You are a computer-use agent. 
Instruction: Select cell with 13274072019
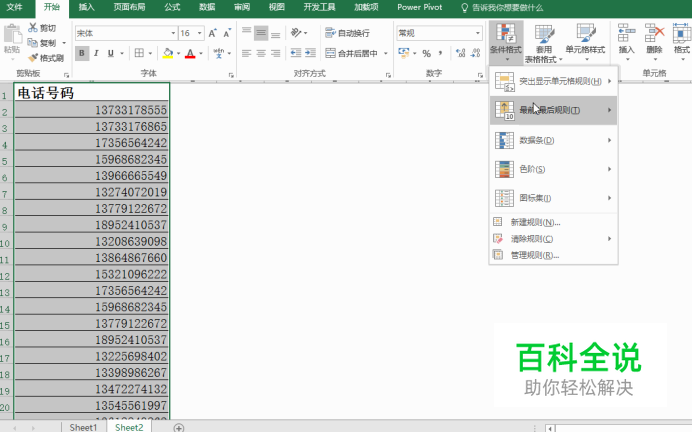point(92,192)
